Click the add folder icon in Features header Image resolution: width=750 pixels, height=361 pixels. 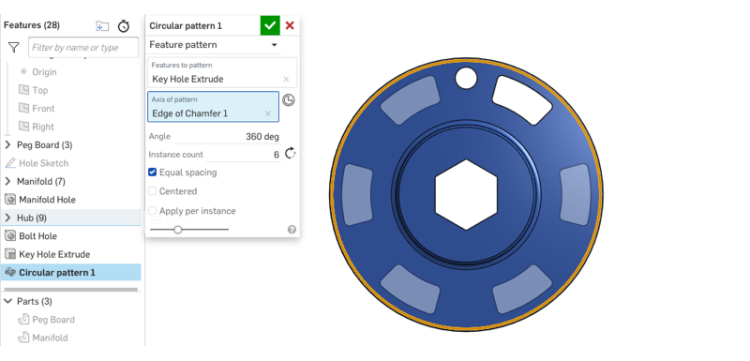coord(102,26)
